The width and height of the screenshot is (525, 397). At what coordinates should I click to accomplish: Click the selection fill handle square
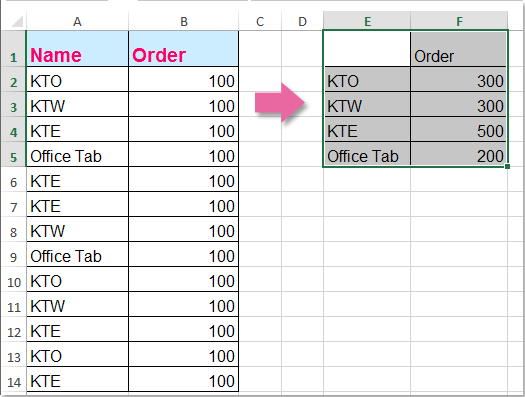tap(507, 166)
